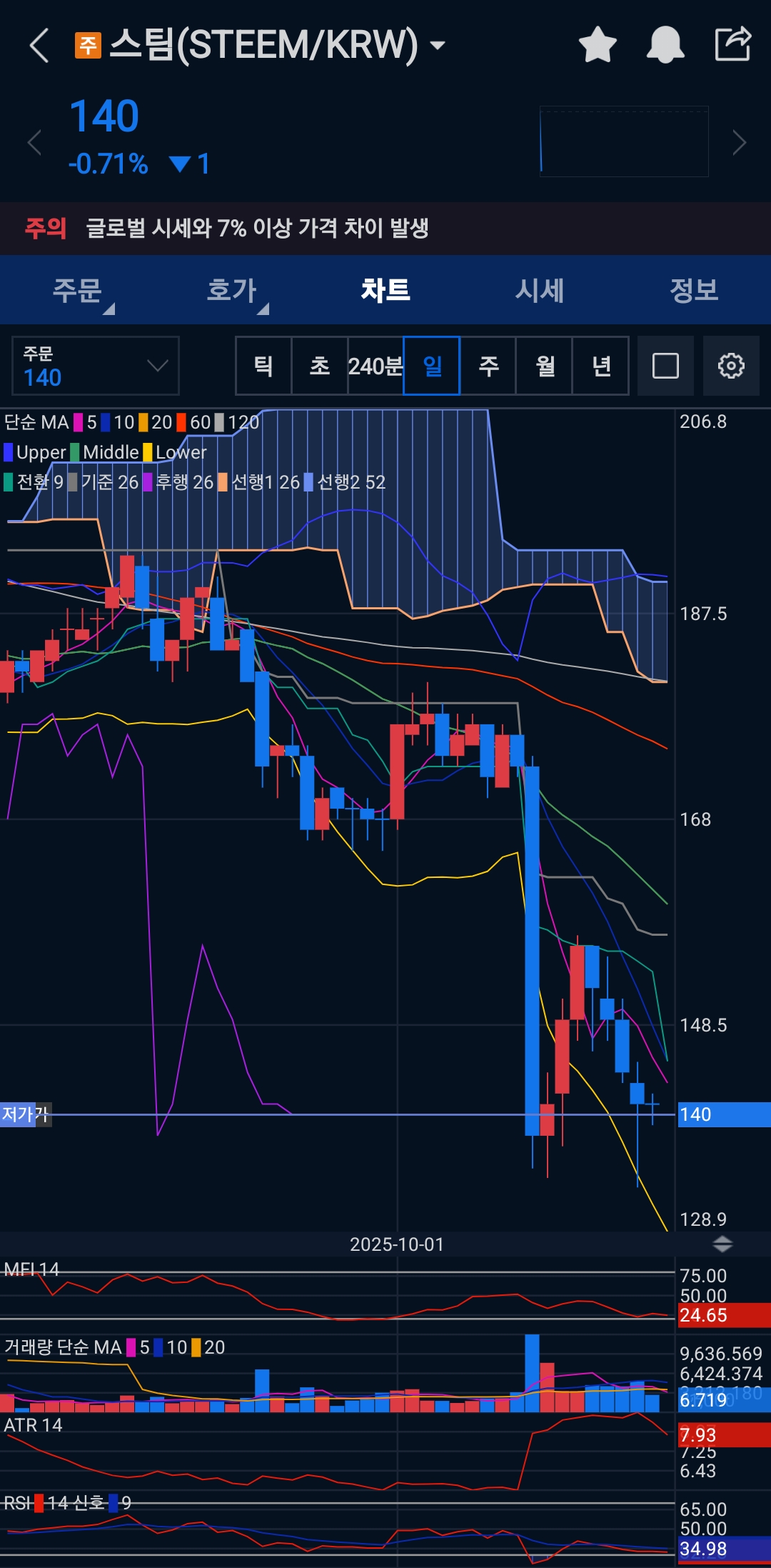The height and width of the screenshot is (1568, 771).
Task: Select the 주 weekly interval
Action: coord(488,366)
